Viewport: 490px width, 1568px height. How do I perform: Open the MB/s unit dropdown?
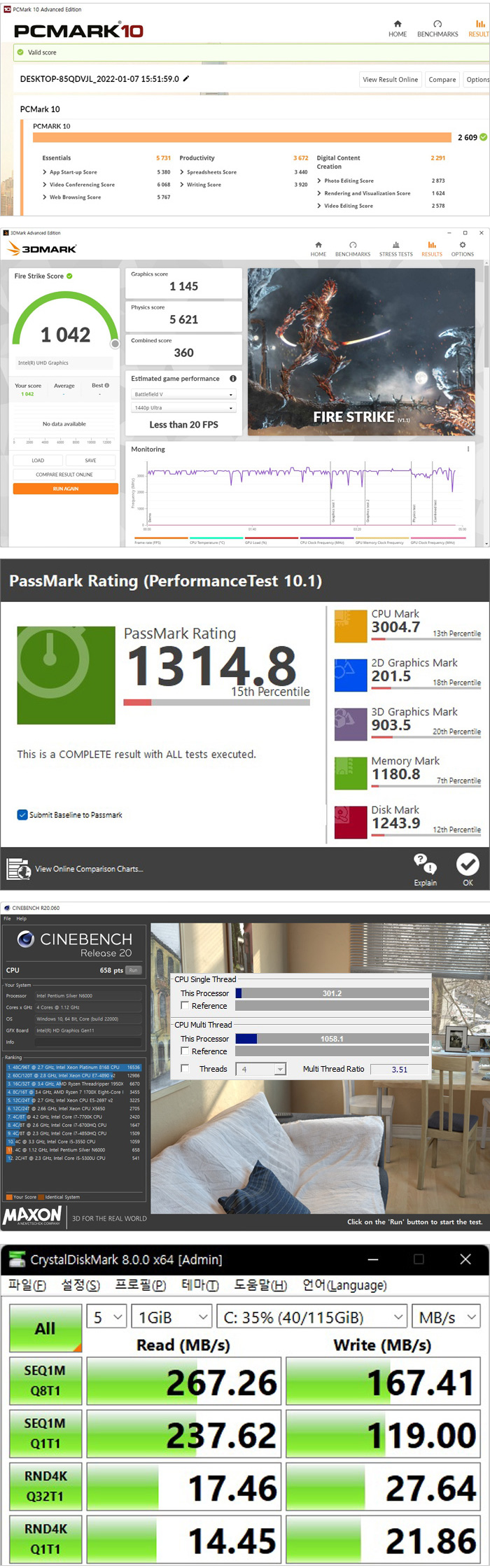click(446, 1317)
